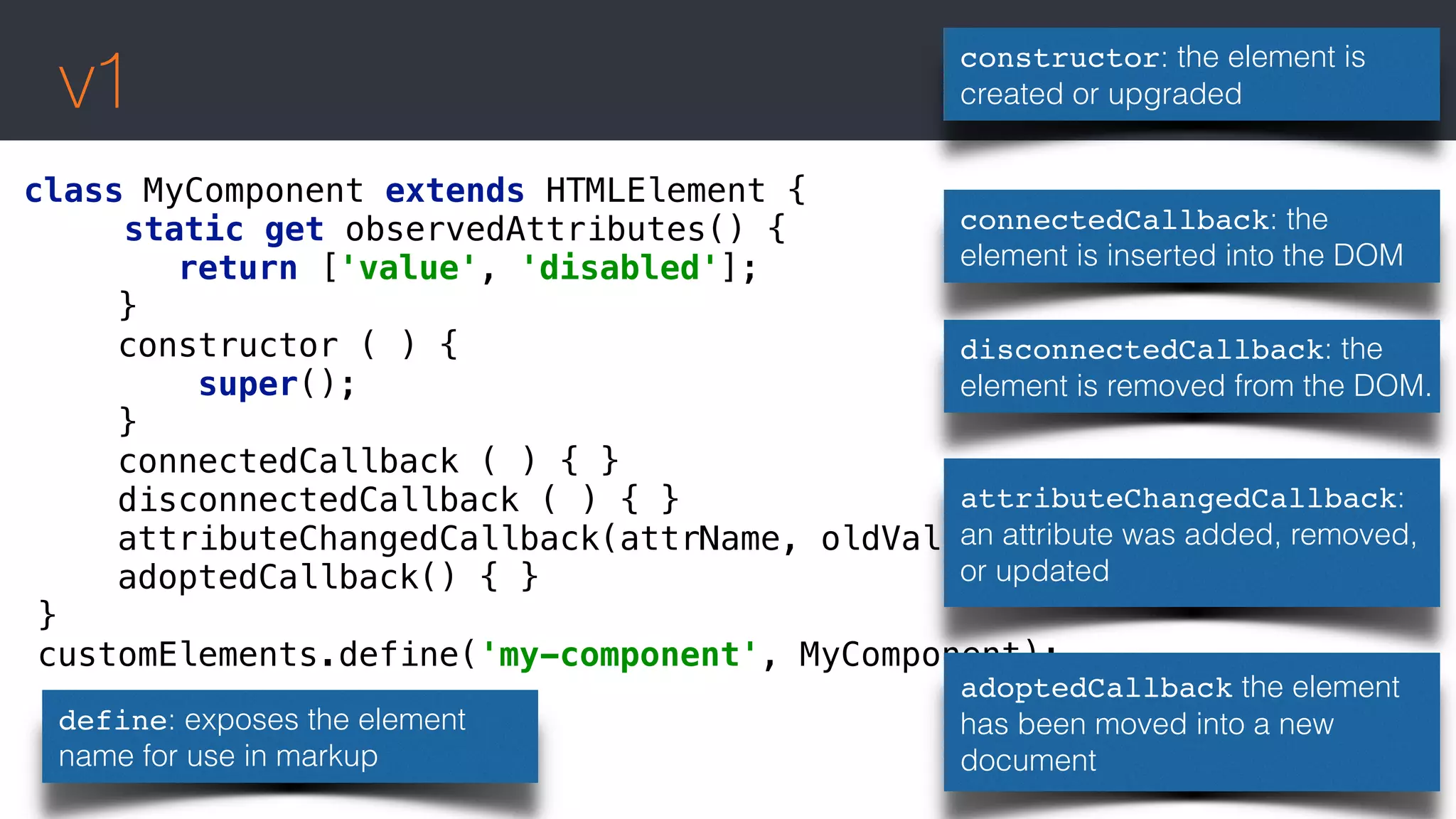The image size is (1456, 819).
Task: Click the disconnectedCallback description box
Action: [1191, 367]
